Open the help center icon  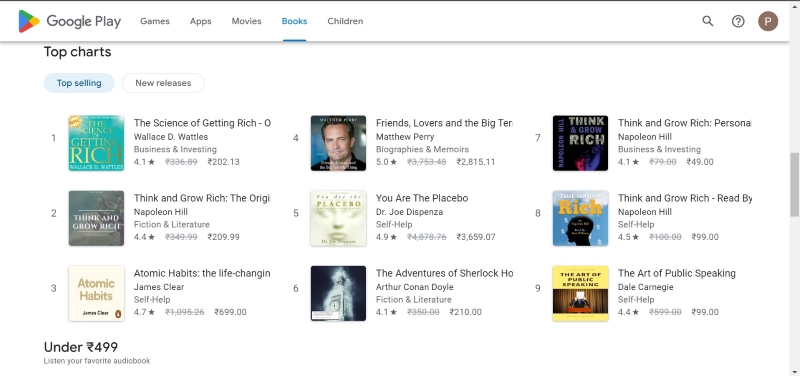tap(738, 21)
